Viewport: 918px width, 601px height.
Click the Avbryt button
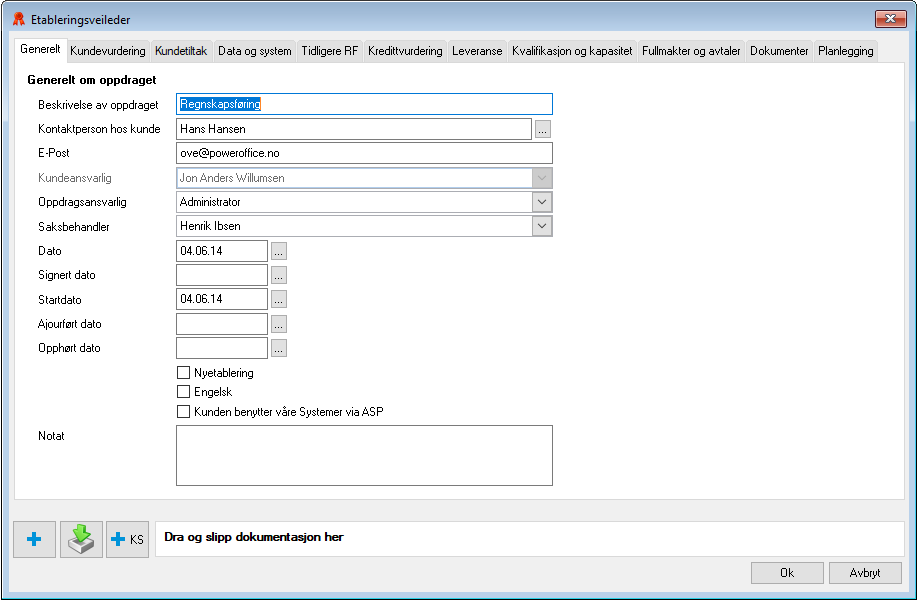click(x=865, y=573)
